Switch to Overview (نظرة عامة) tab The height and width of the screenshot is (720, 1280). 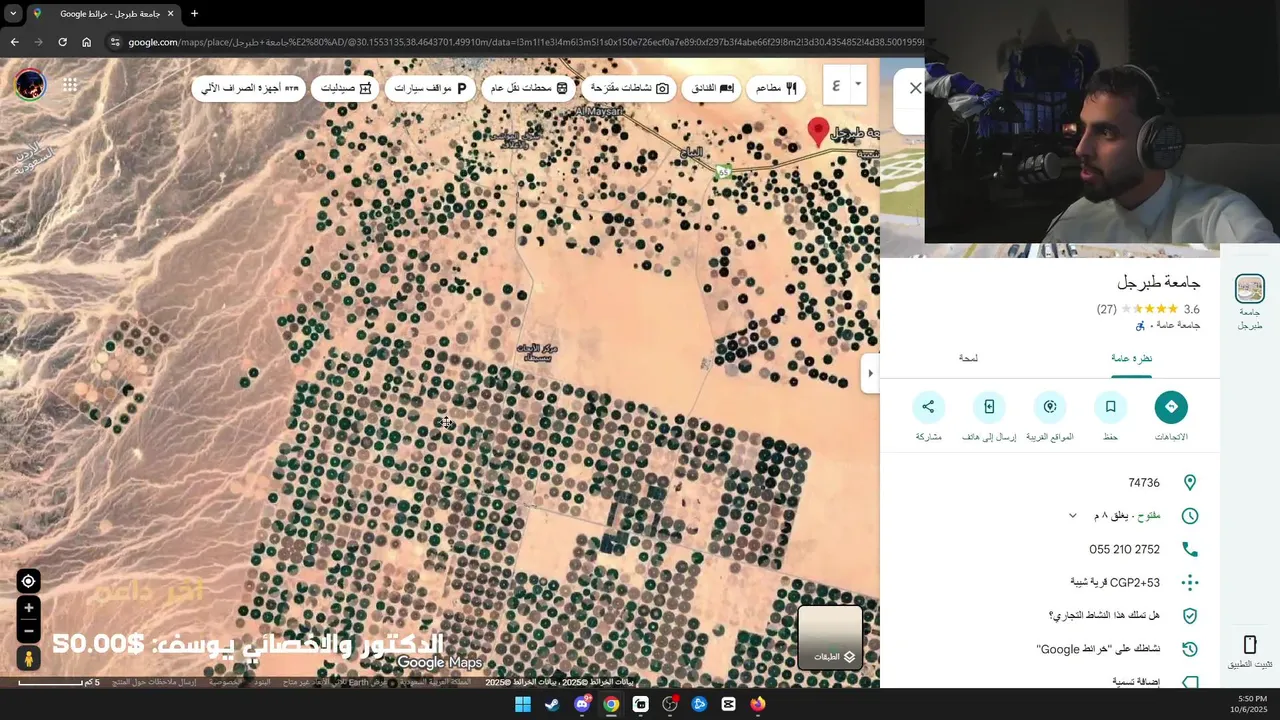pyautogui.click(x=1131, y=358)
